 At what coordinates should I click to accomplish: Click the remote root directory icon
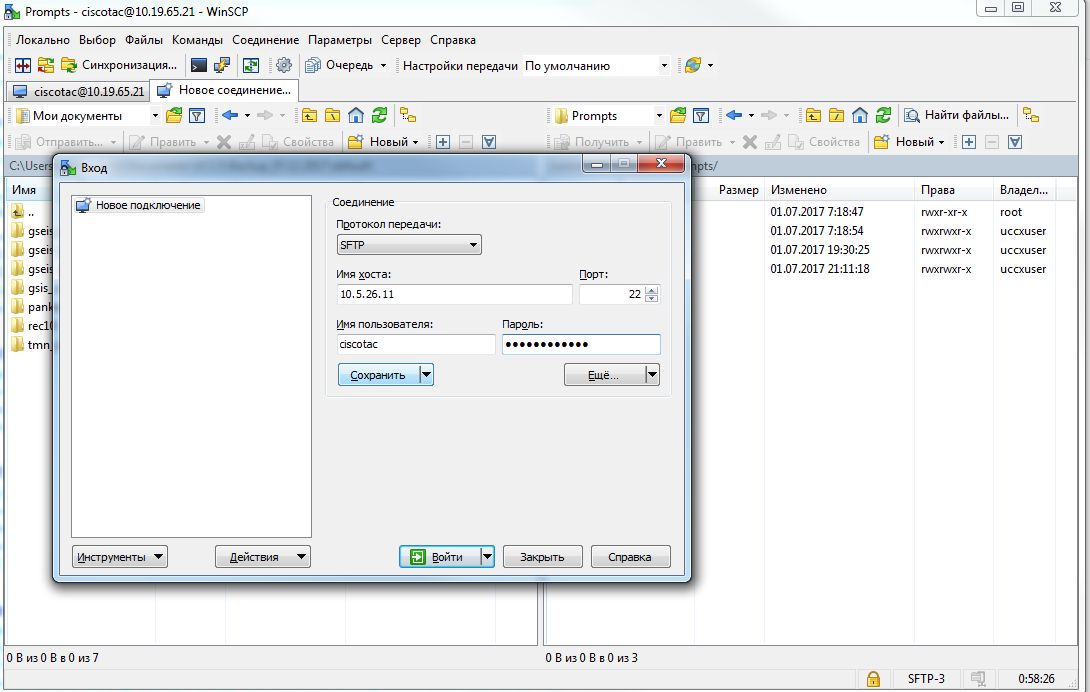tap(836, 115)
